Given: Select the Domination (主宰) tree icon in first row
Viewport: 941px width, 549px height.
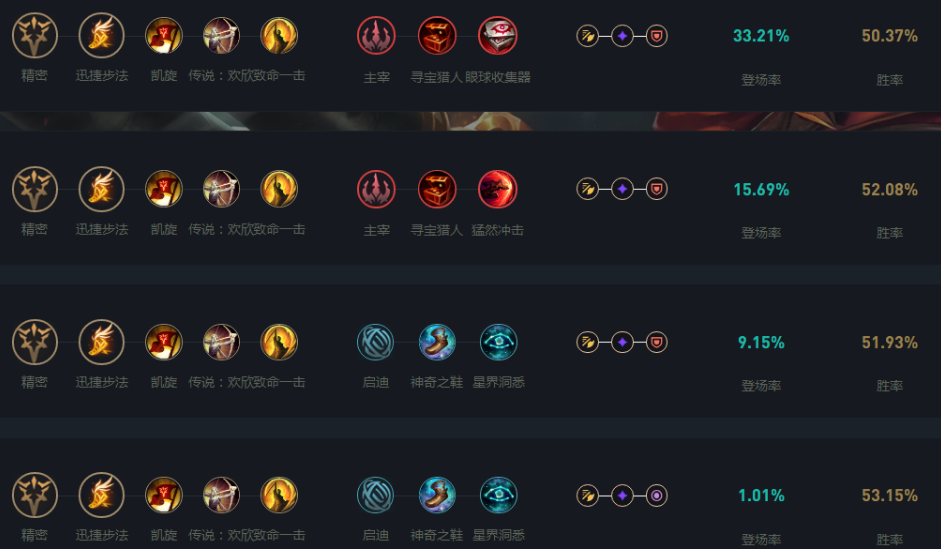Looking at the screenshot, I should (376, 35).
